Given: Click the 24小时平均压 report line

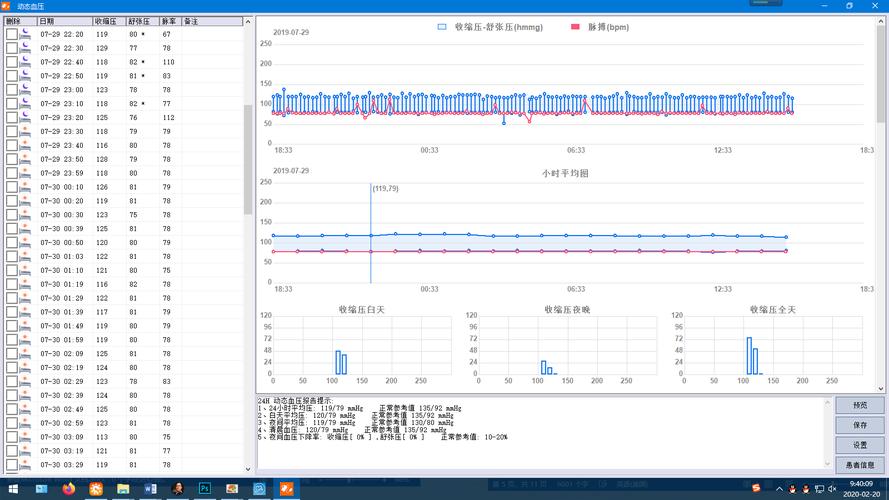Looking at the screenshot, I should [359, 408].
